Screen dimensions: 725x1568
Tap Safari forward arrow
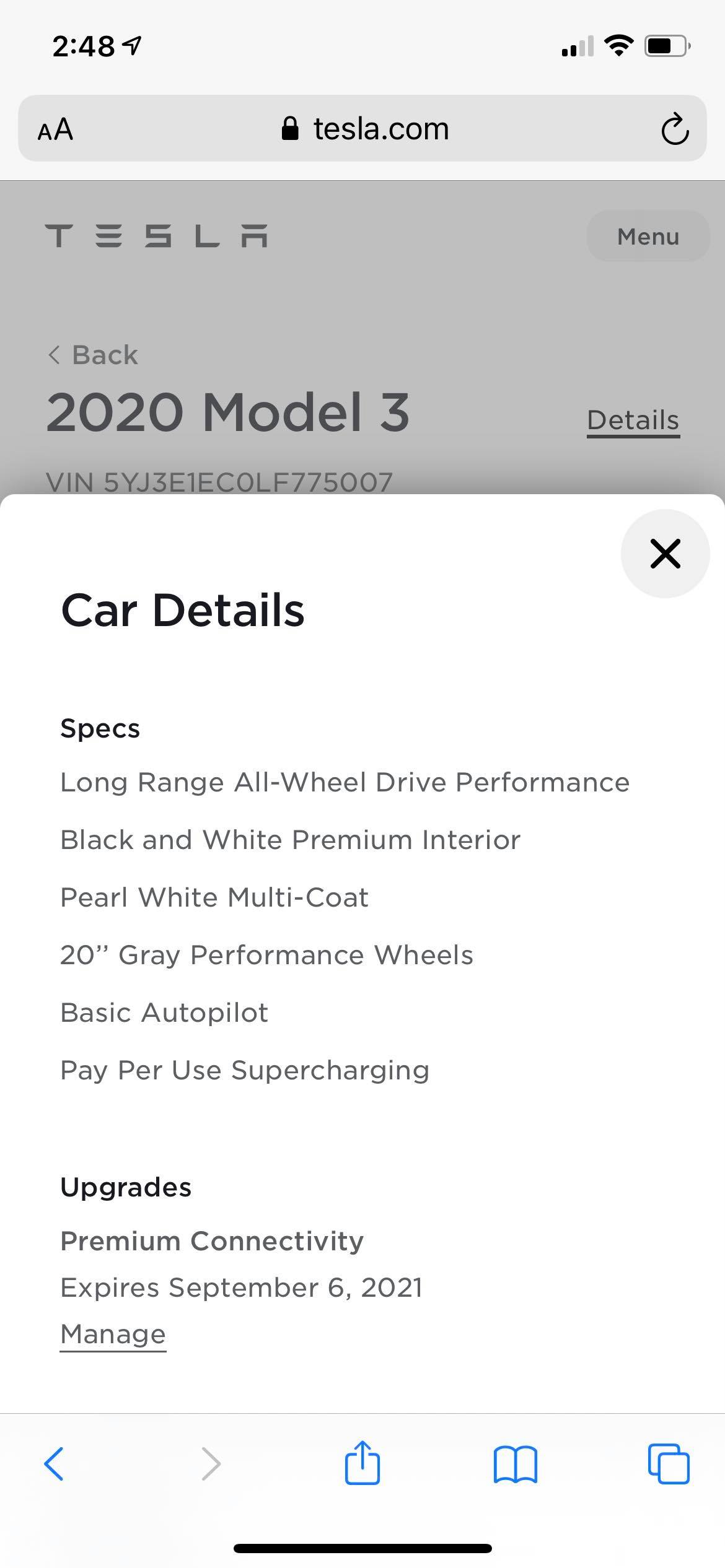(211, 1464)
